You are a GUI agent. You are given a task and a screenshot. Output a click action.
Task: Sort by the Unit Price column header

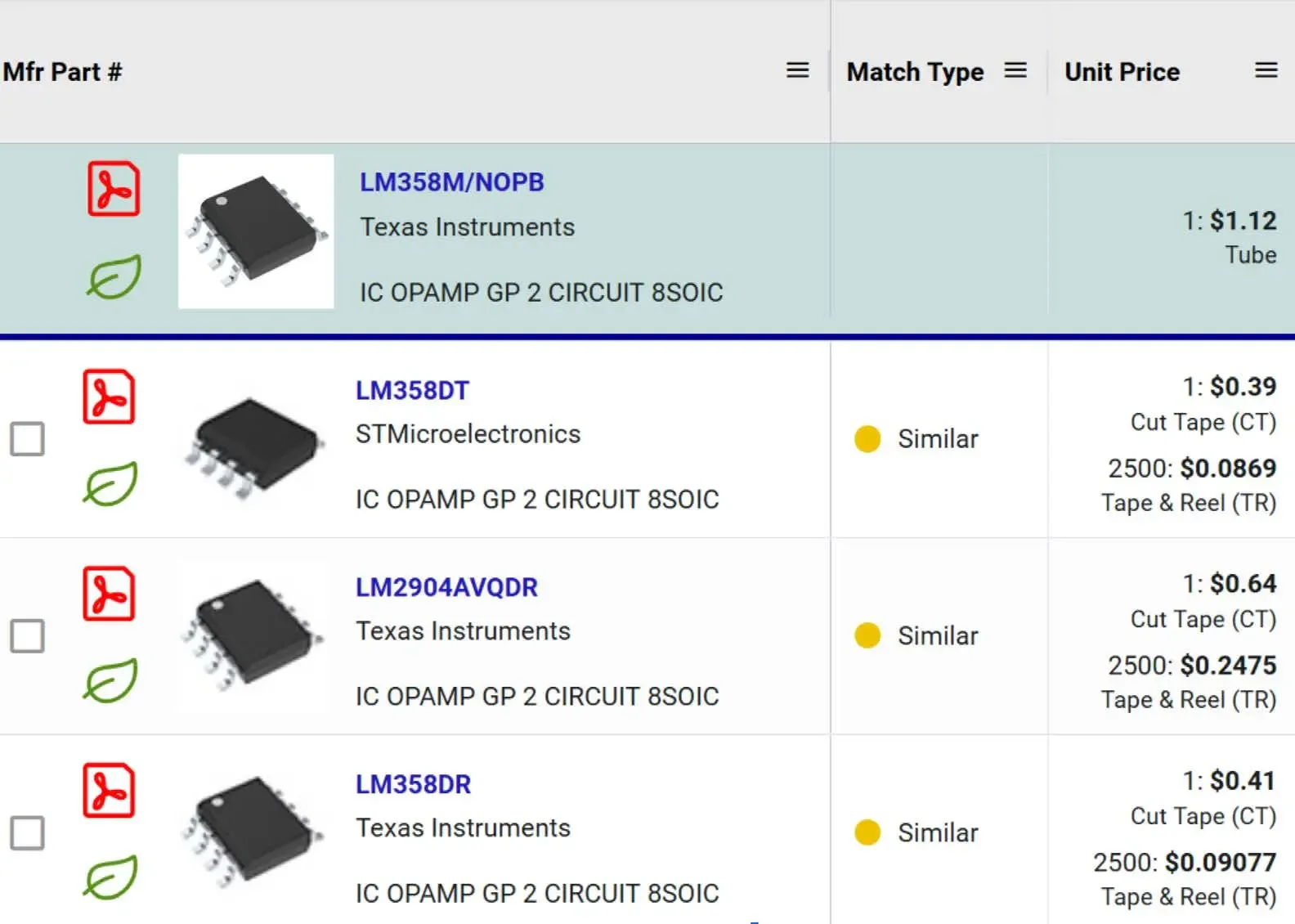click(1122, 72)
